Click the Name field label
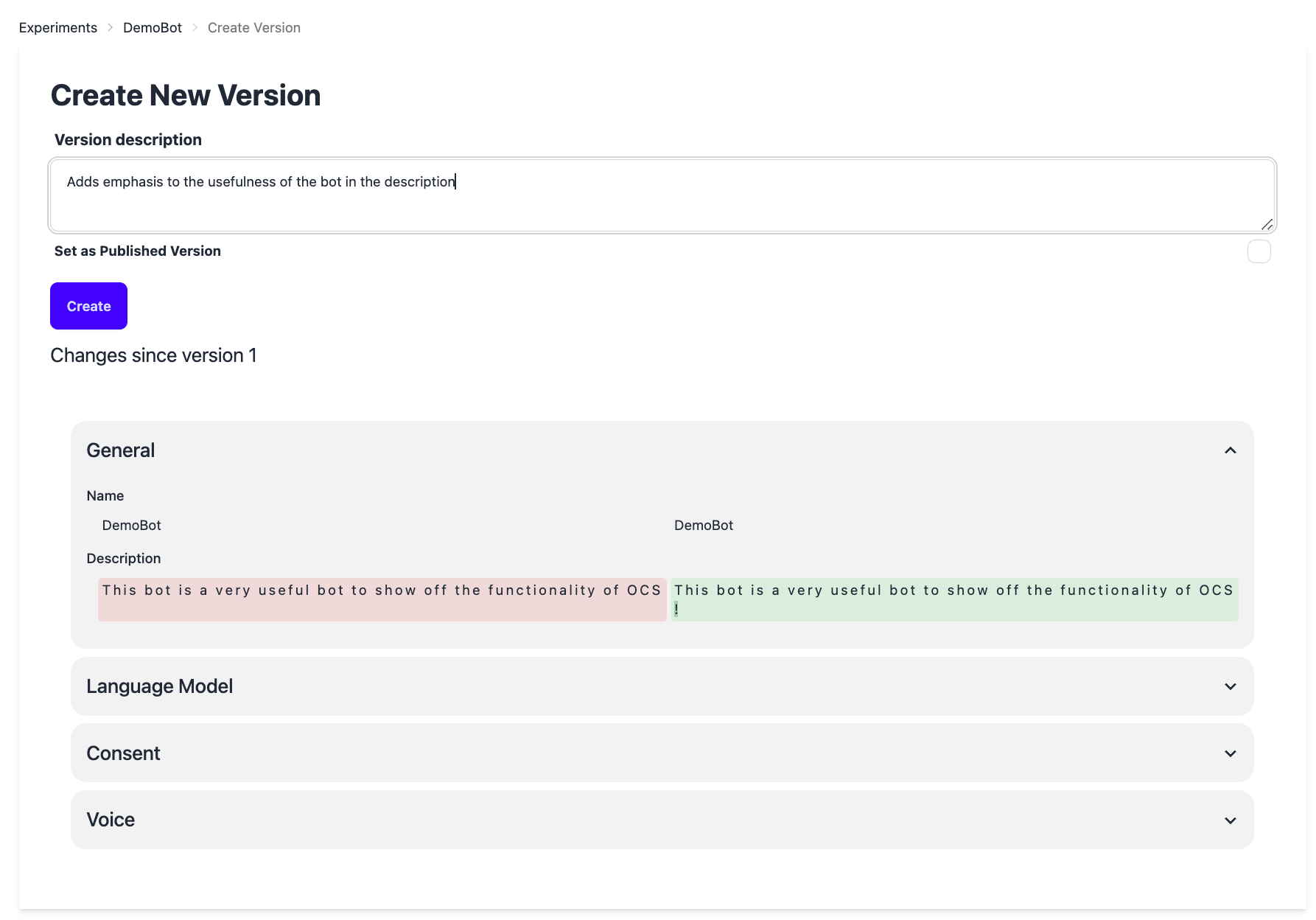This screenshot has width=1316, height=920. click(x=105, y=496)
